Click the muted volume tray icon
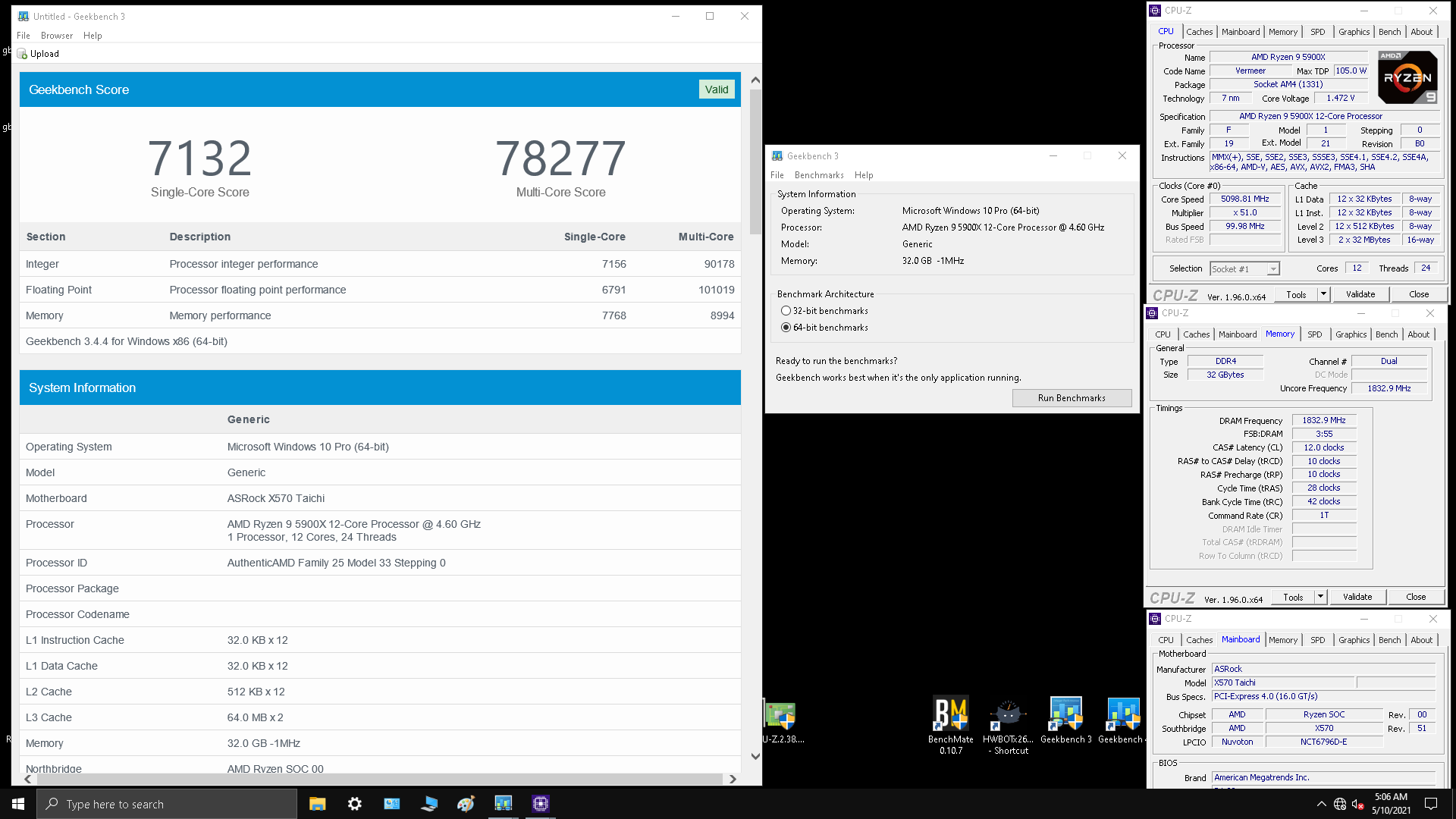 point(1357,804)
